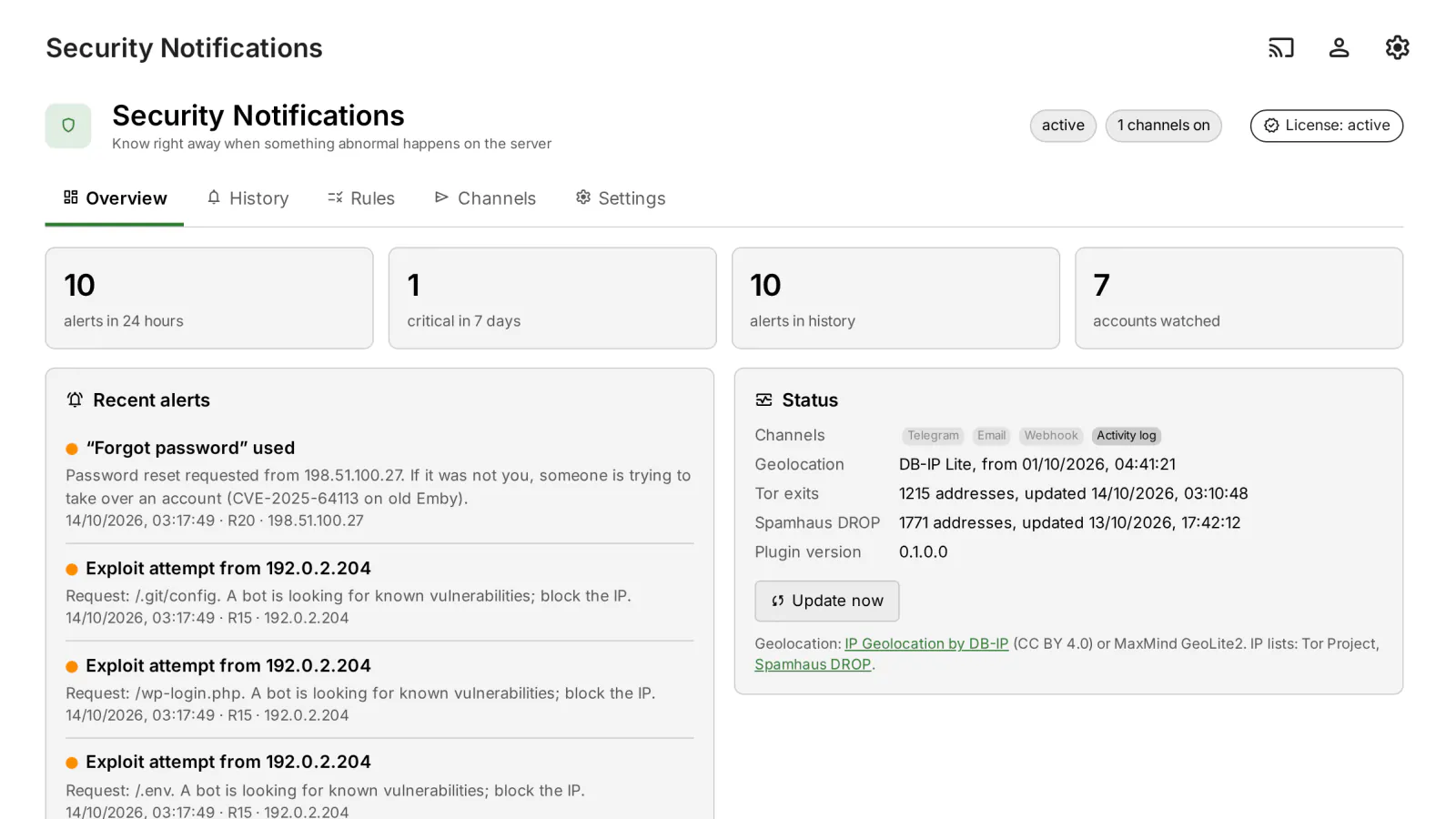Screen dimensions: 1456x819
Task: Click the License: active badge
Action: coord(1326,126)
